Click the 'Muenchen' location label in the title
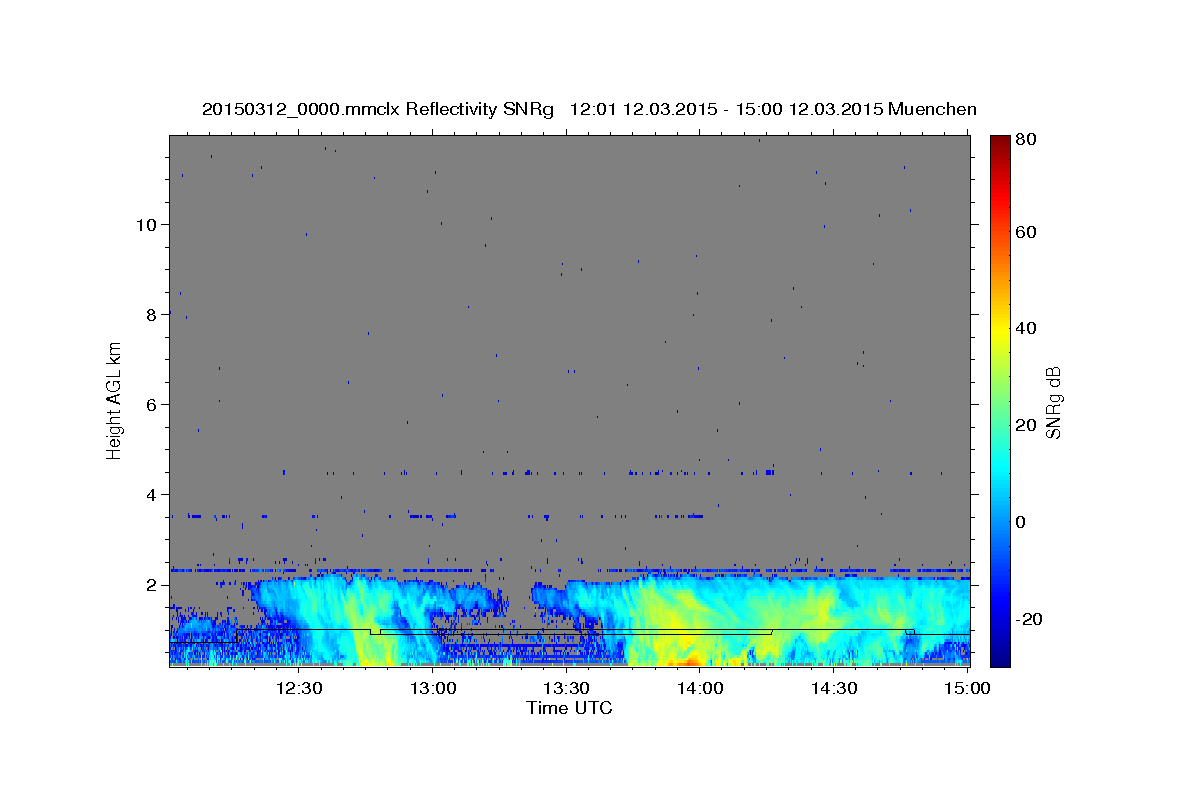This screenshot has width=1200, height=800. pos(932,109)
